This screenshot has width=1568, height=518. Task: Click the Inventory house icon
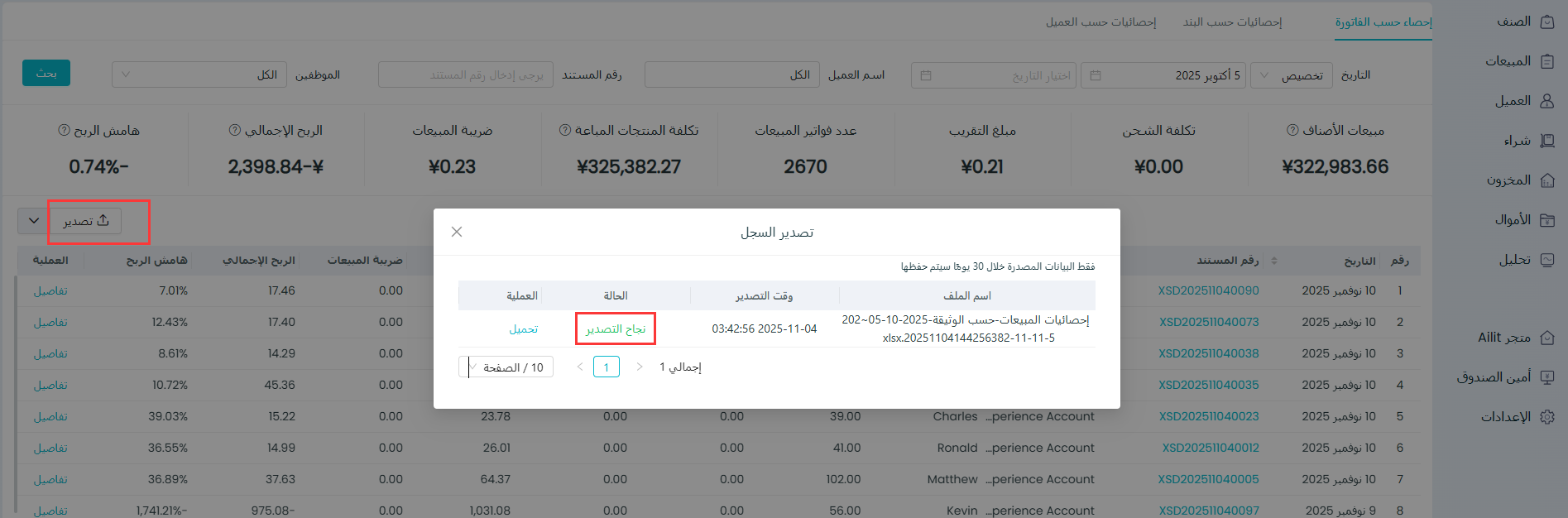(1546, 180)
